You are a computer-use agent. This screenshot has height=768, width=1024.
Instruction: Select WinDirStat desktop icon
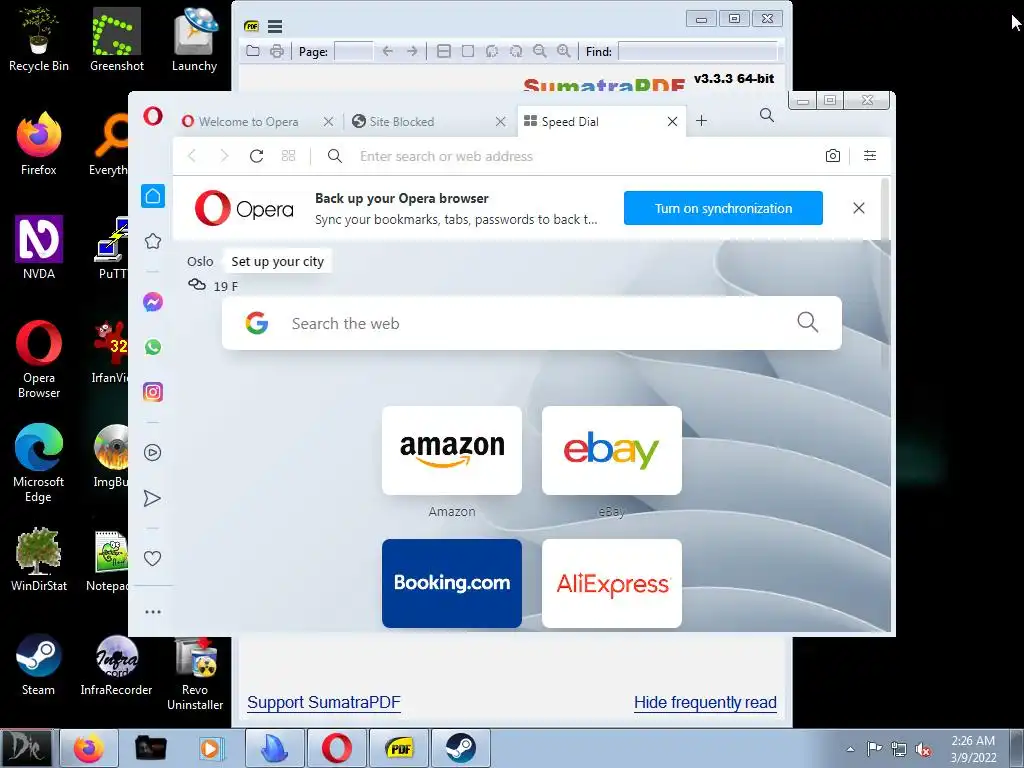(x=39, y=560)
